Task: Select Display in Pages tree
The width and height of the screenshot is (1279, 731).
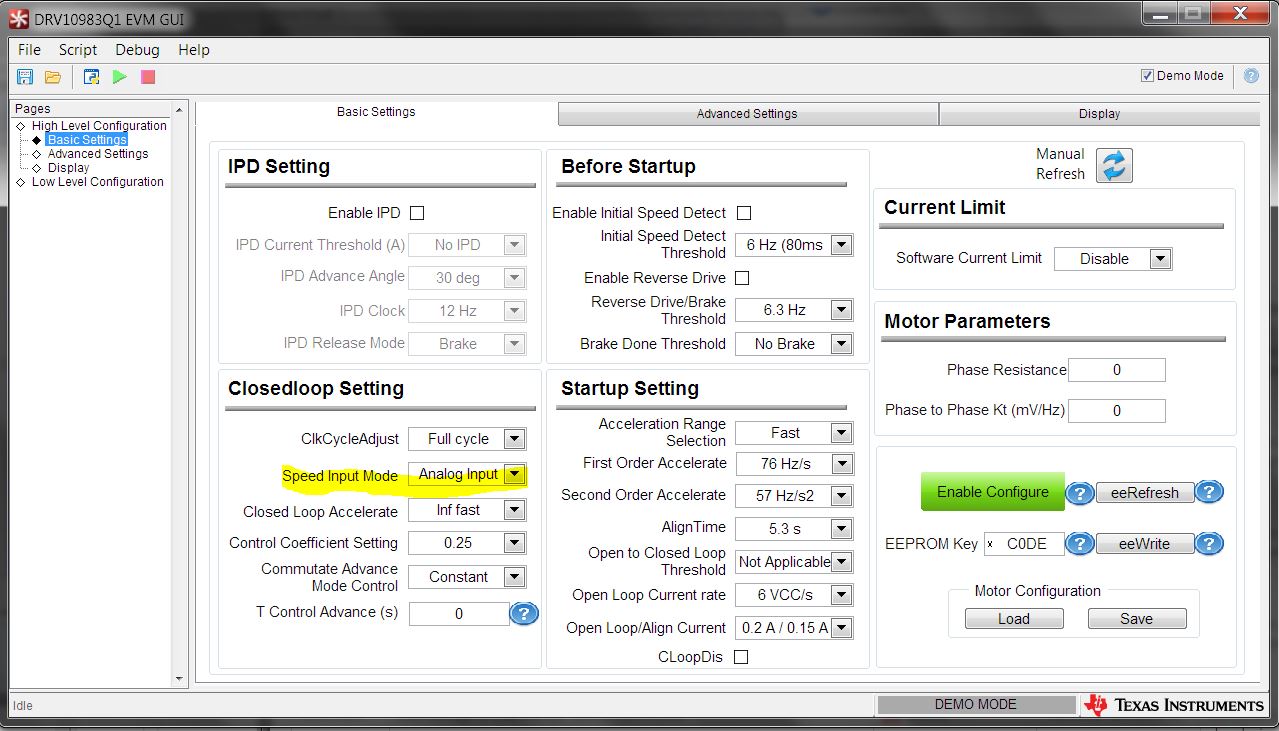Action: (68, 168)
